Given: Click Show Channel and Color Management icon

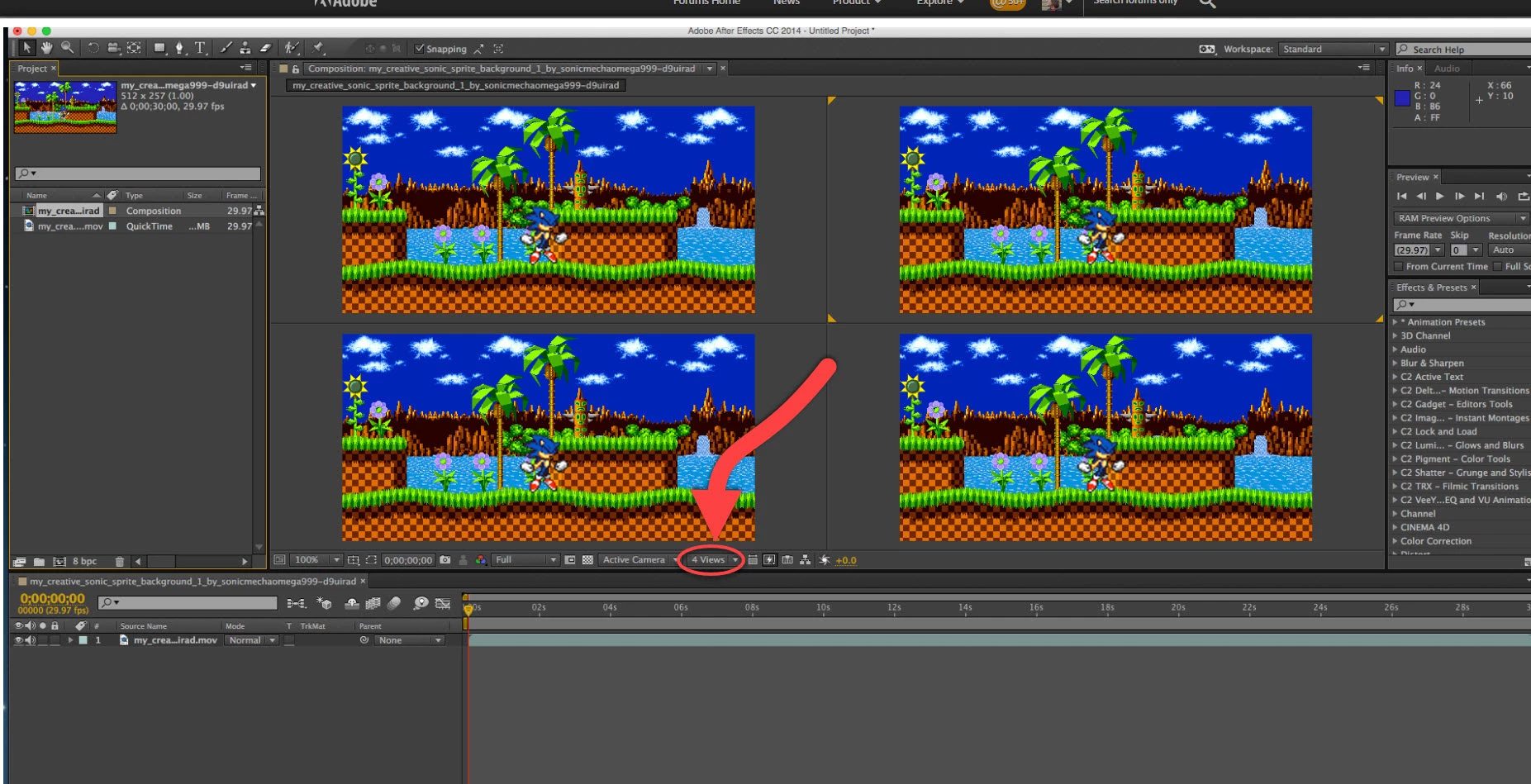Looking at the screenshot, I should click(481, 559).
